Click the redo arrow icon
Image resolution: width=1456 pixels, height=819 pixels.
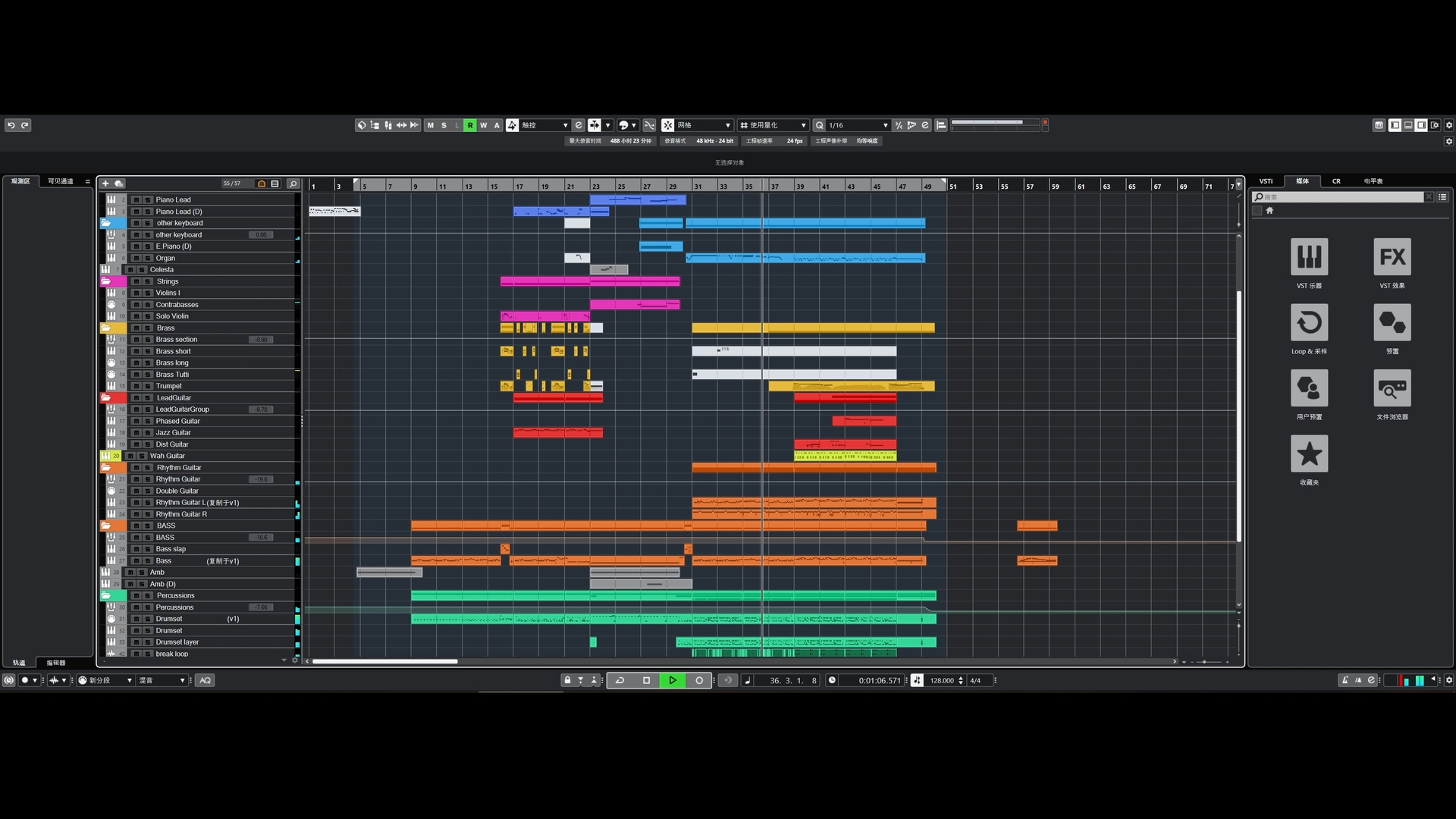pos(25,125)
